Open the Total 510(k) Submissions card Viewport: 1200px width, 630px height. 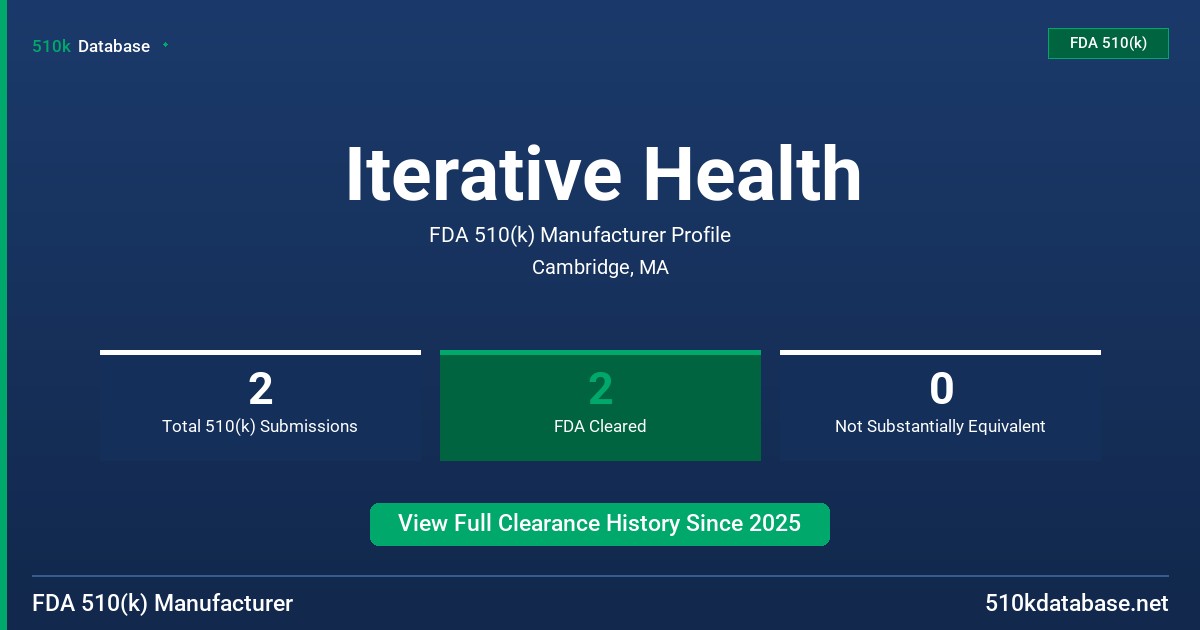[x=260, y=405]
